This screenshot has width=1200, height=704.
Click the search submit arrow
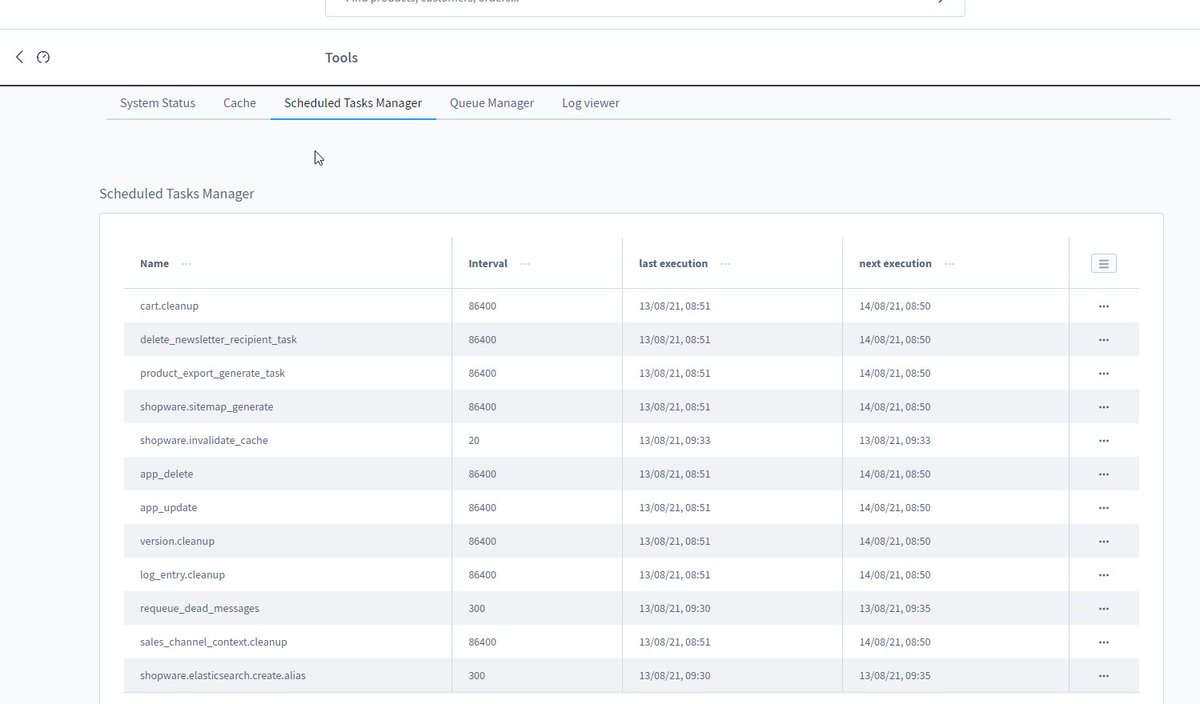pyautogui.click(x=938, y=3)
